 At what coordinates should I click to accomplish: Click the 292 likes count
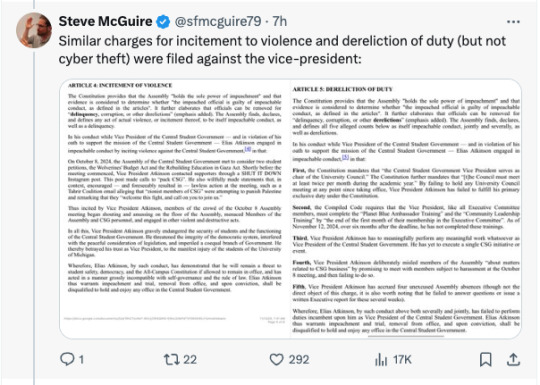[299, 360]
